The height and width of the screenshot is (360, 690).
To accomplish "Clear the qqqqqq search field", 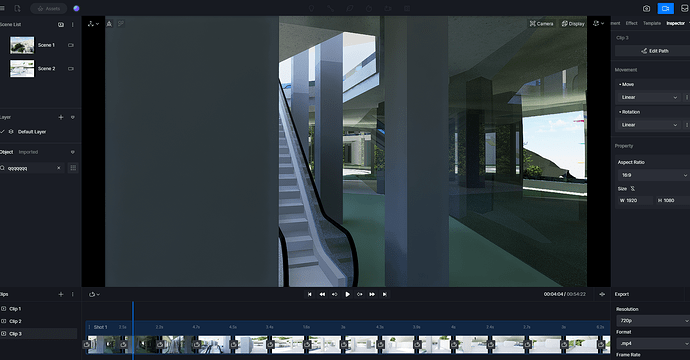I will click(59, 168).
